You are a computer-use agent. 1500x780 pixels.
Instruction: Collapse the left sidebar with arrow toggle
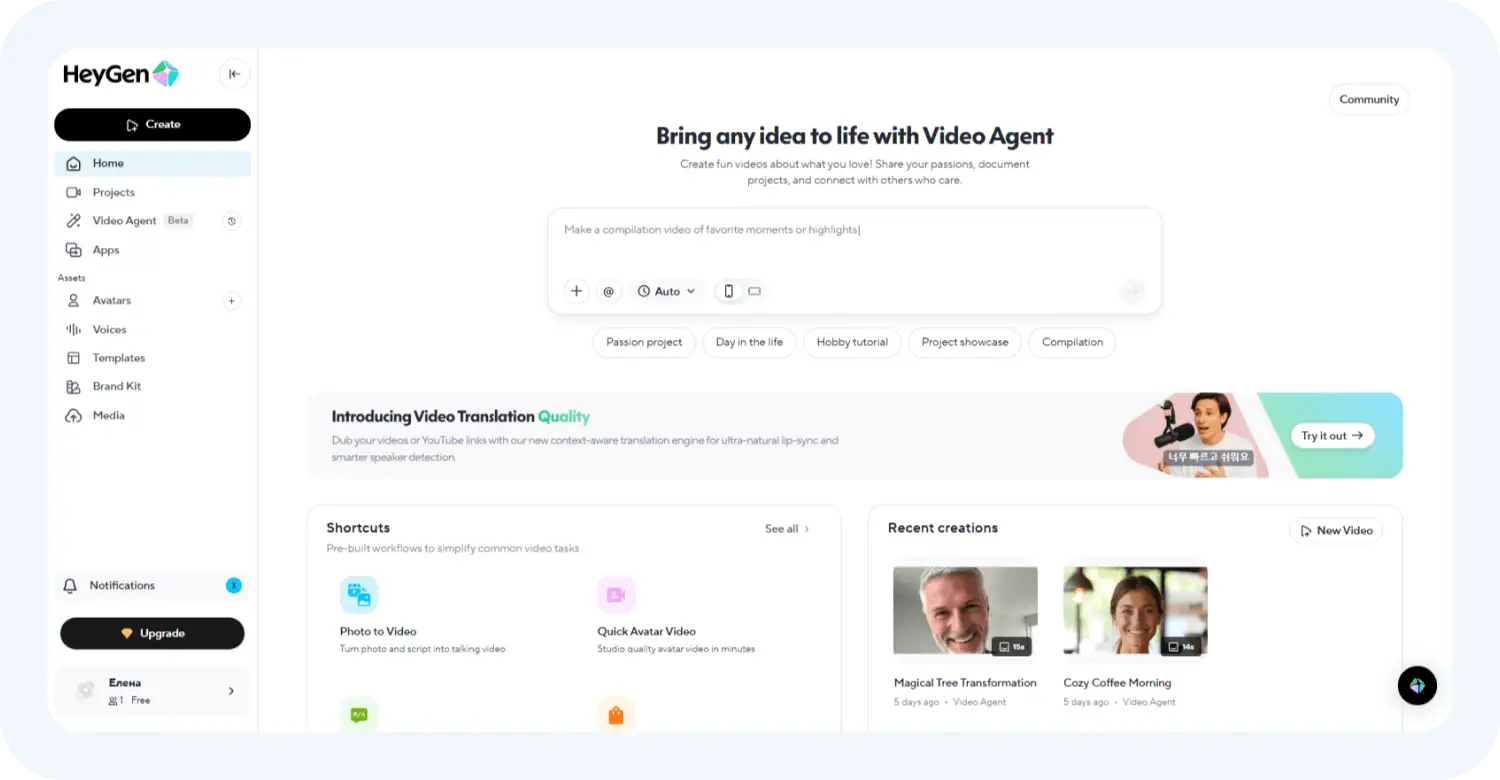click(x=234, y=74)
